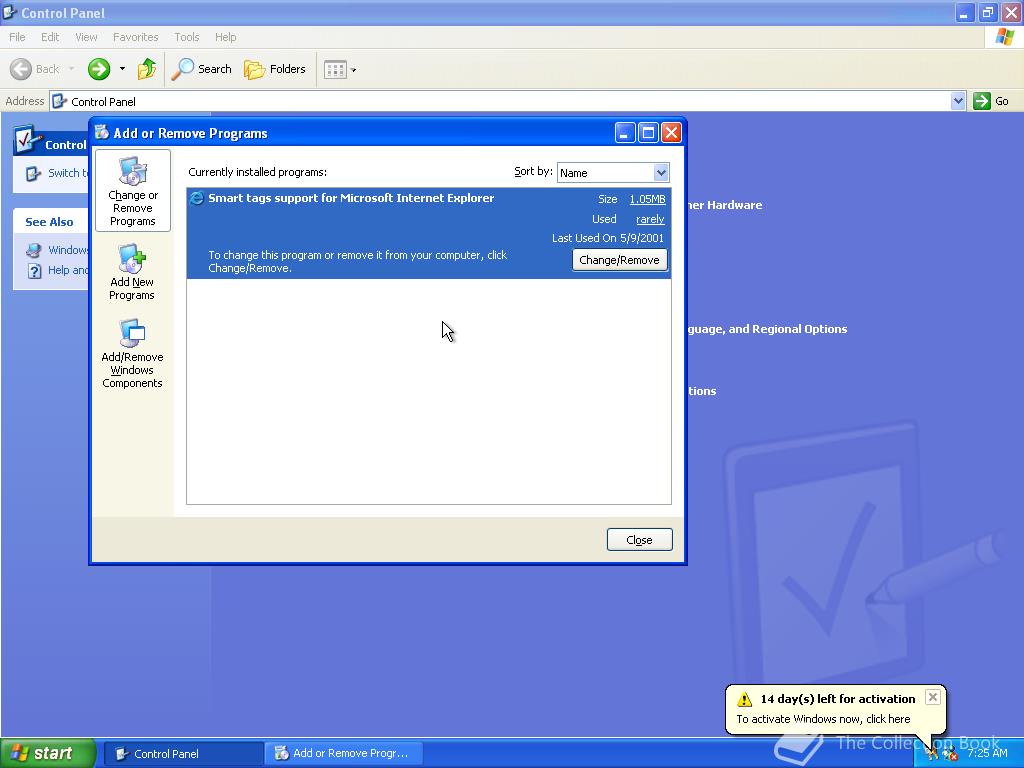Click the 'rarely' usage link

coord(650,219)
